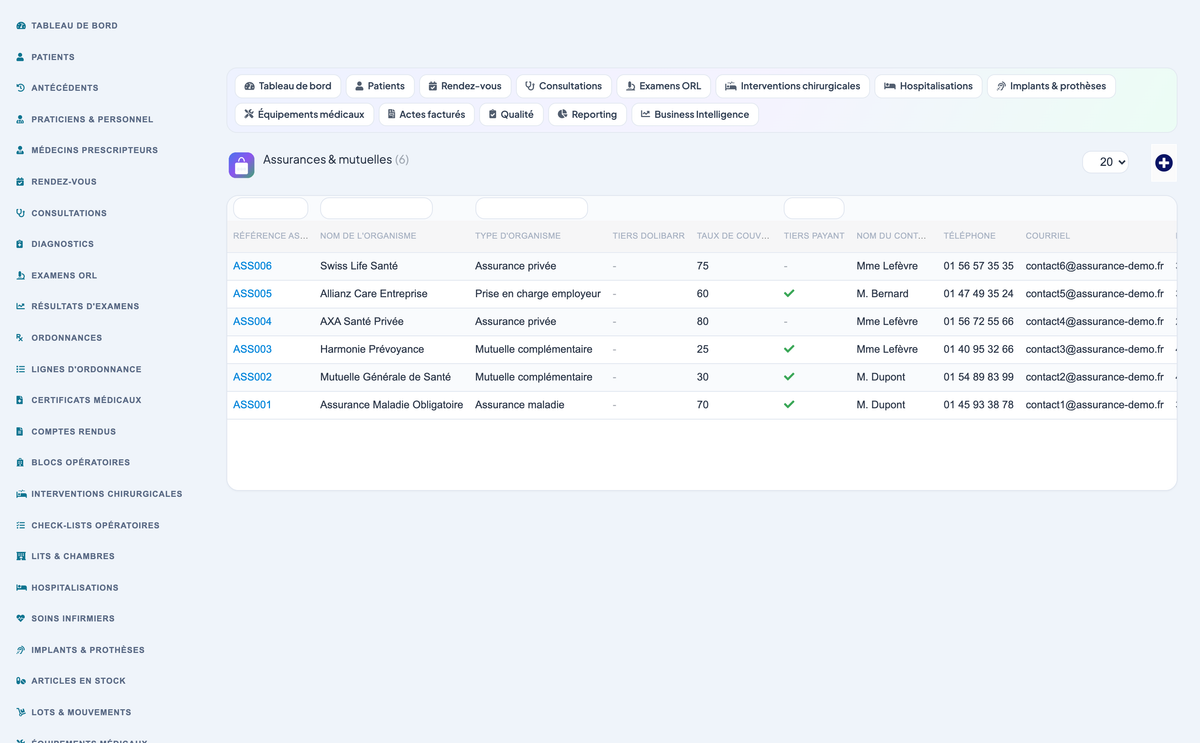The height and width of the screenshot is (743, 1200).
Task: Open the Business Intelligence top tab
Action: pos(695,114)
